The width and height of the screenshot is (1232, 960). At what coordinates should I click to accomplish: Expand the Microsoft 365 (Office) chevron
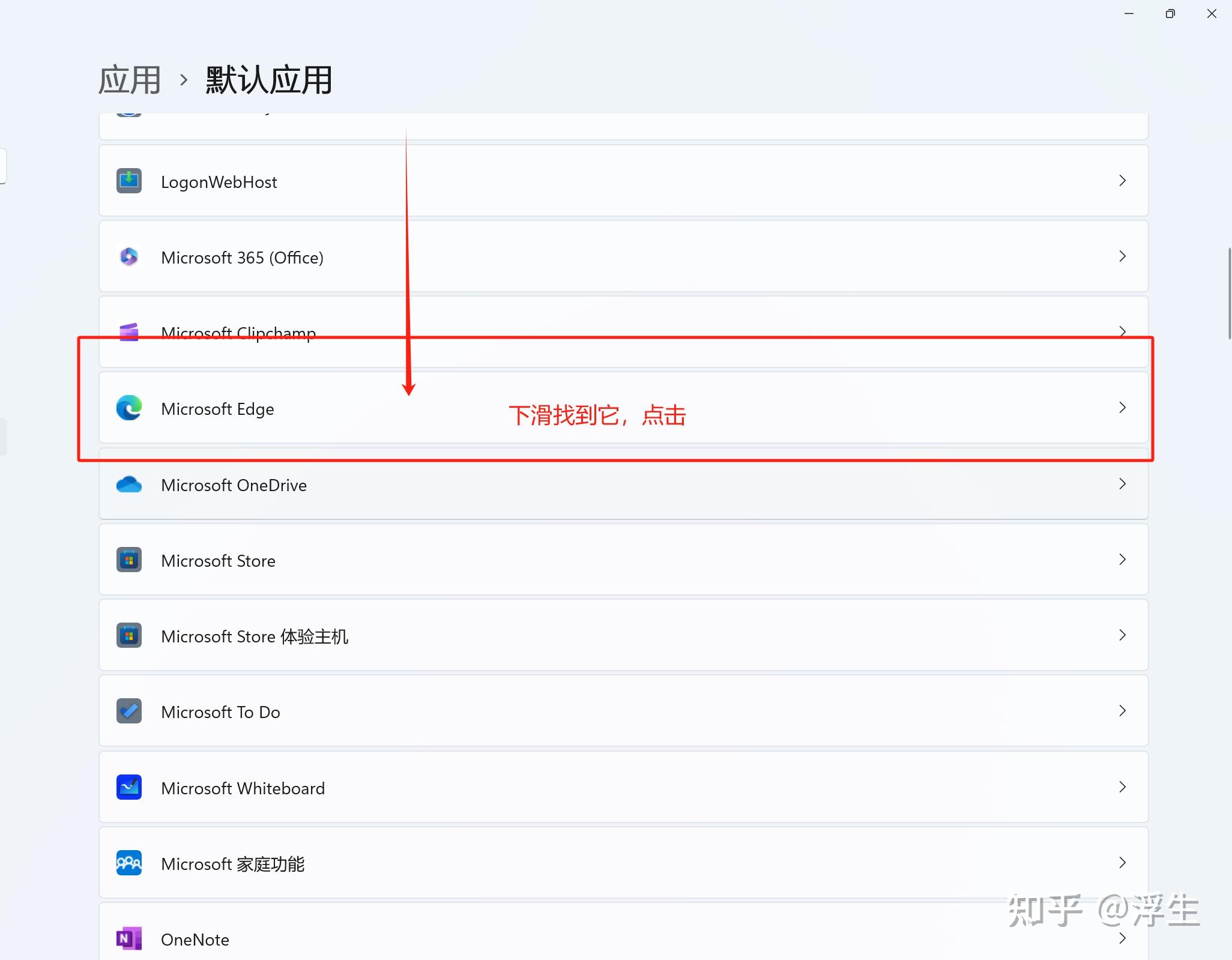[1122, 256]
